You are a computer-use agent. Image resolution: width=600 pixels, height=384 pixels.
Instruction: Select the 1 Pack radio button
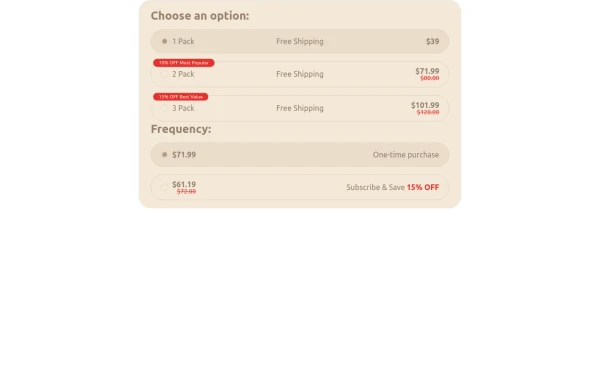point(165,41)
